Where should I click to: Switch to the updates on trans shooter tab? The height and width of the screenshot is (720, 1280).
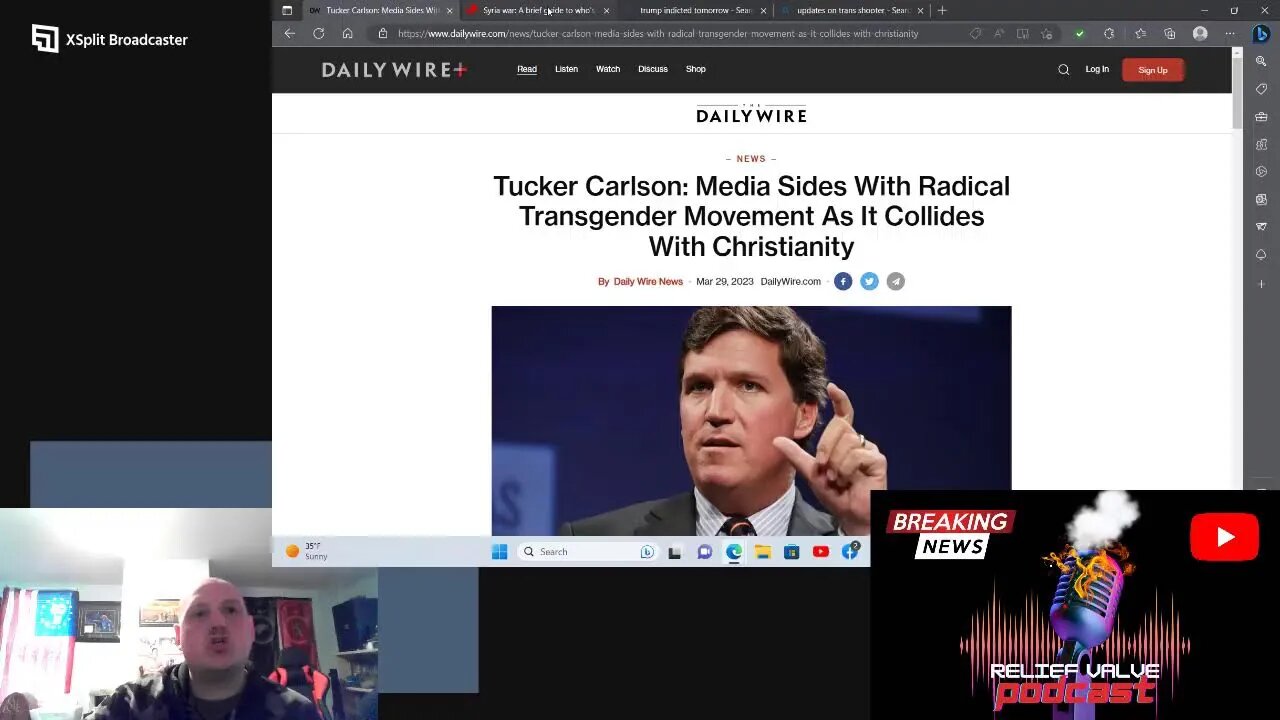[853, 10]
